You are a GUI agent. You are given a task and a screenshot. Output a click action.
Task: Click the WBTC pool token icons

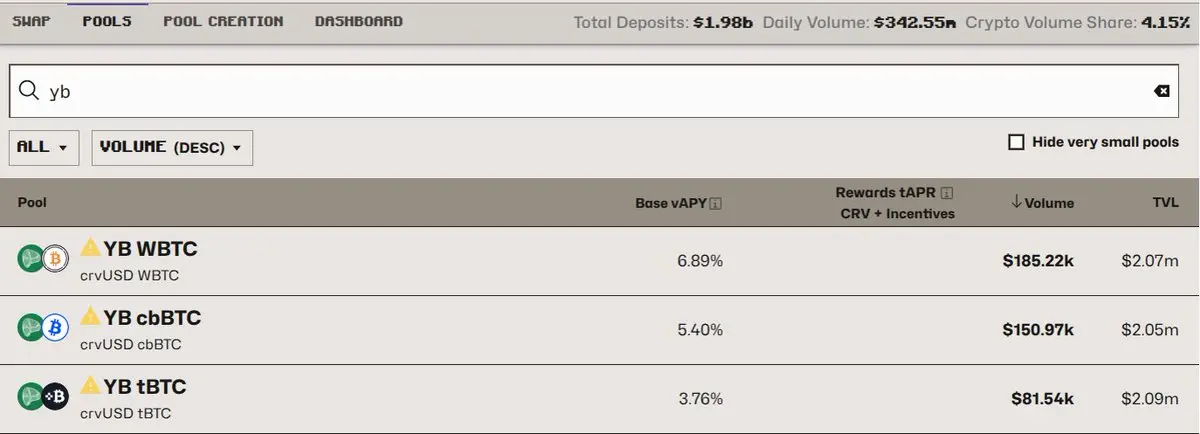tap(43, 259)
